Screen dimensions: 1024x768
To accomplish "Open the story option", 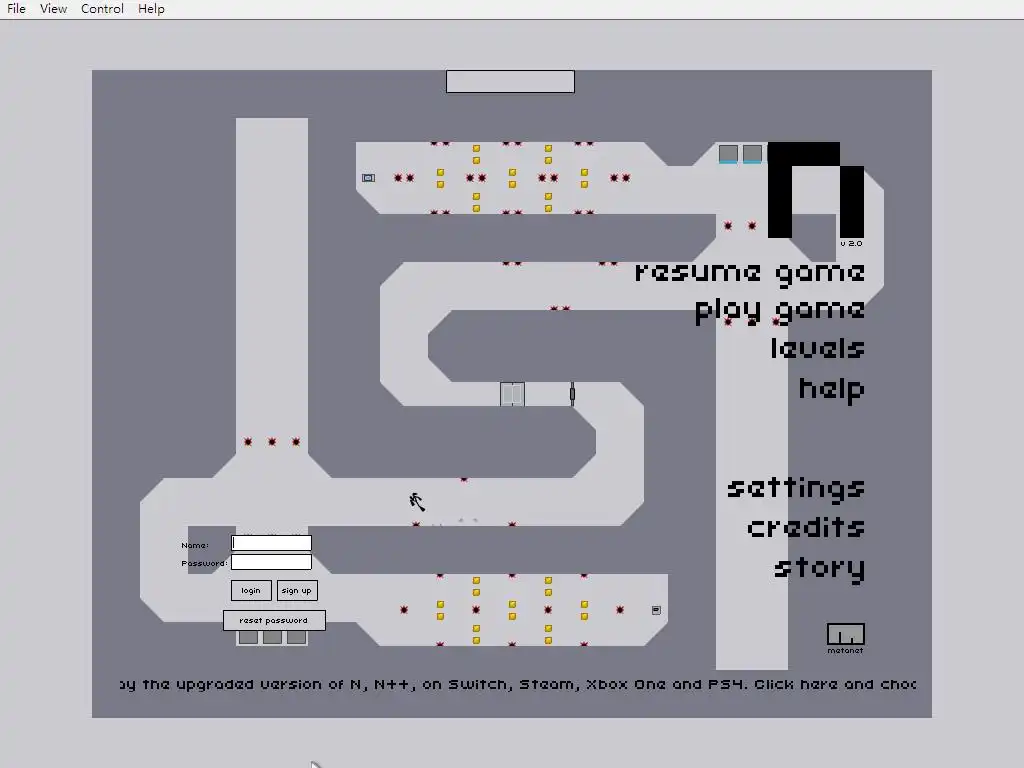I will [820, 569].
